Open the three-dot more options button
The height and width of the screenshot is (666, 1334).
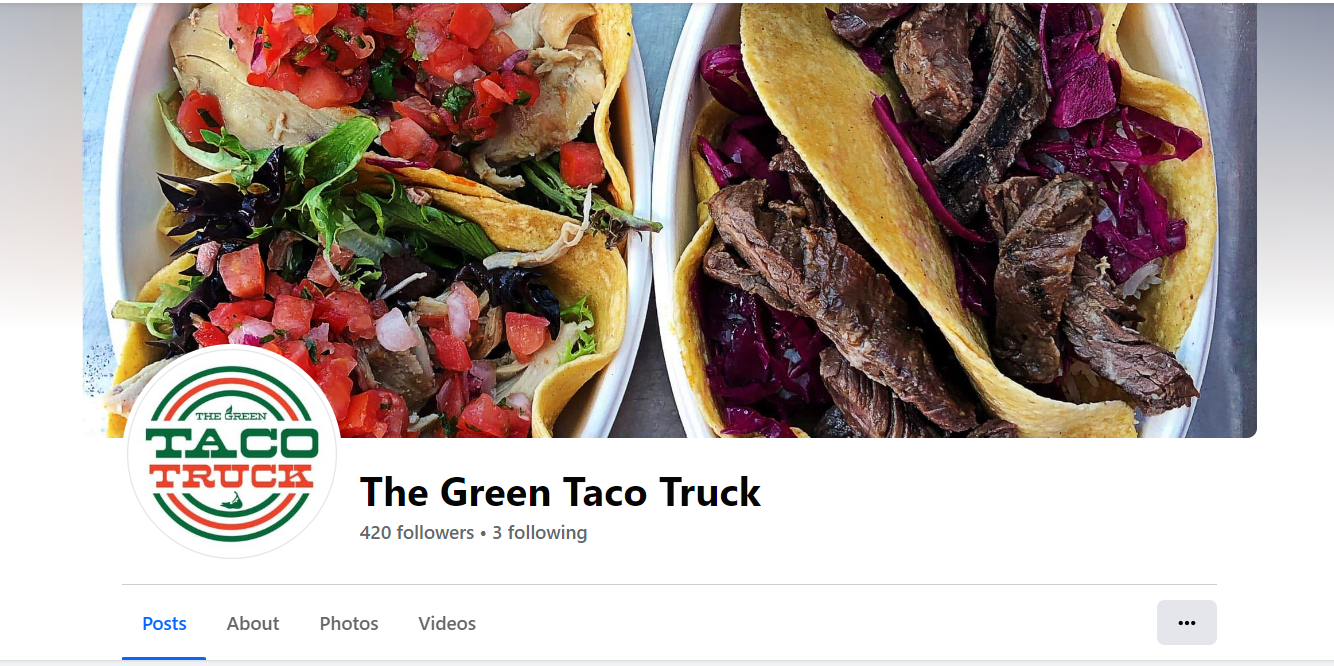1186,622
